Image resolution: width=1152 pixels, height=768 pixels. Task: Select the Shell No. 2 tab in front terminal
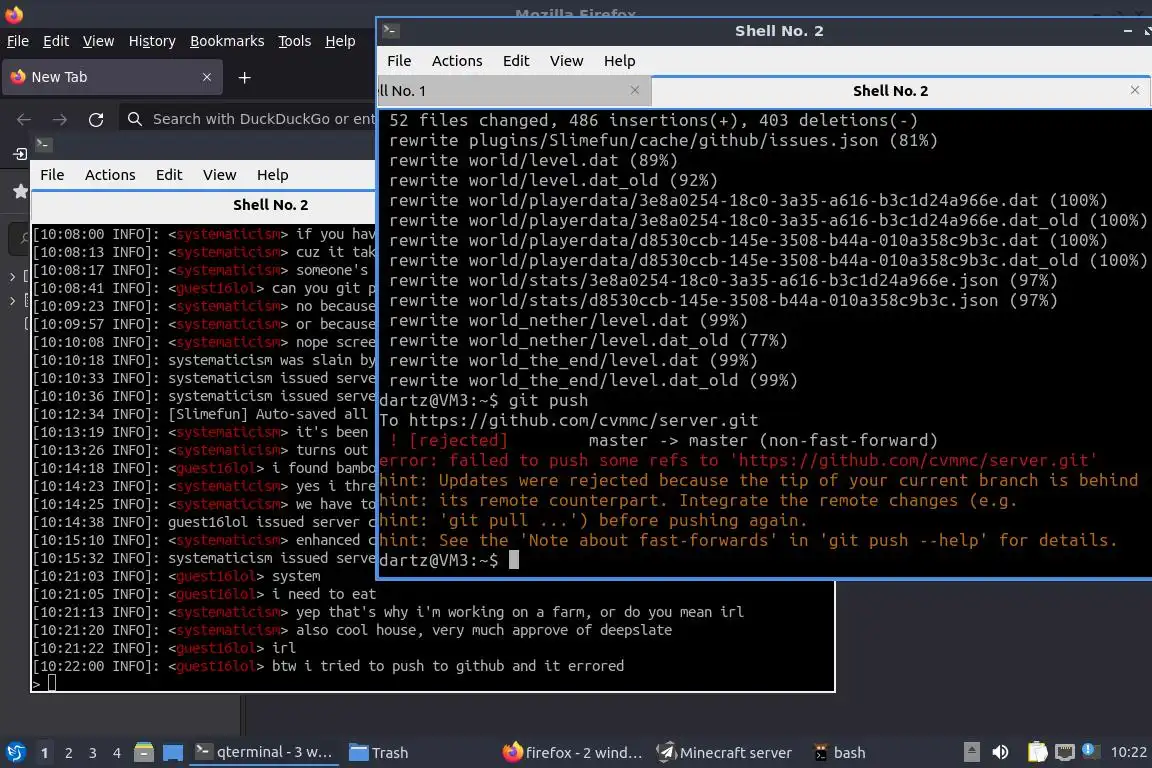(901, 90)
